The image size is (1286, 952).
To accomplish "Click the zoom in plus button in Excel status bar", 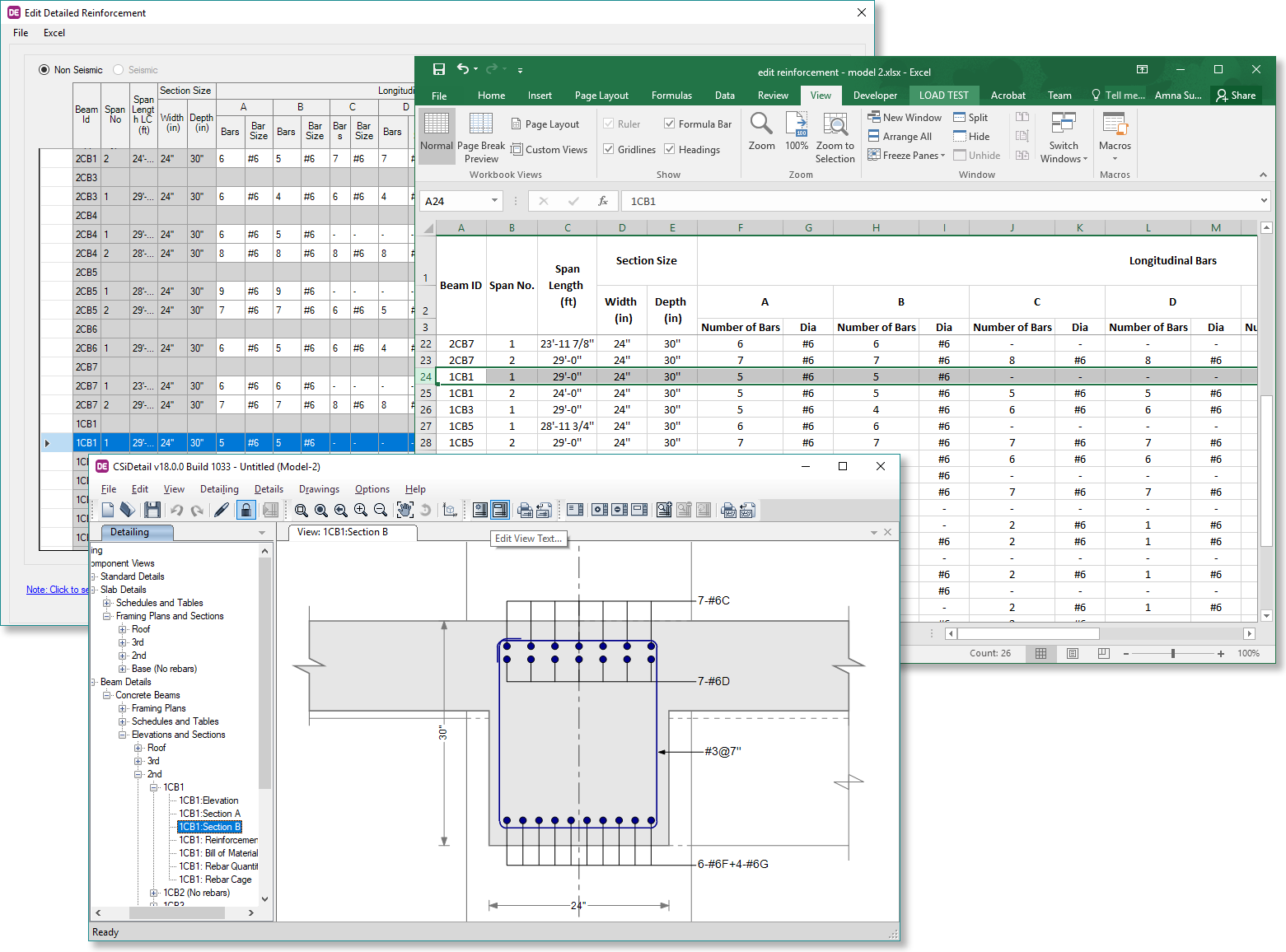I will coord(1220,653).
